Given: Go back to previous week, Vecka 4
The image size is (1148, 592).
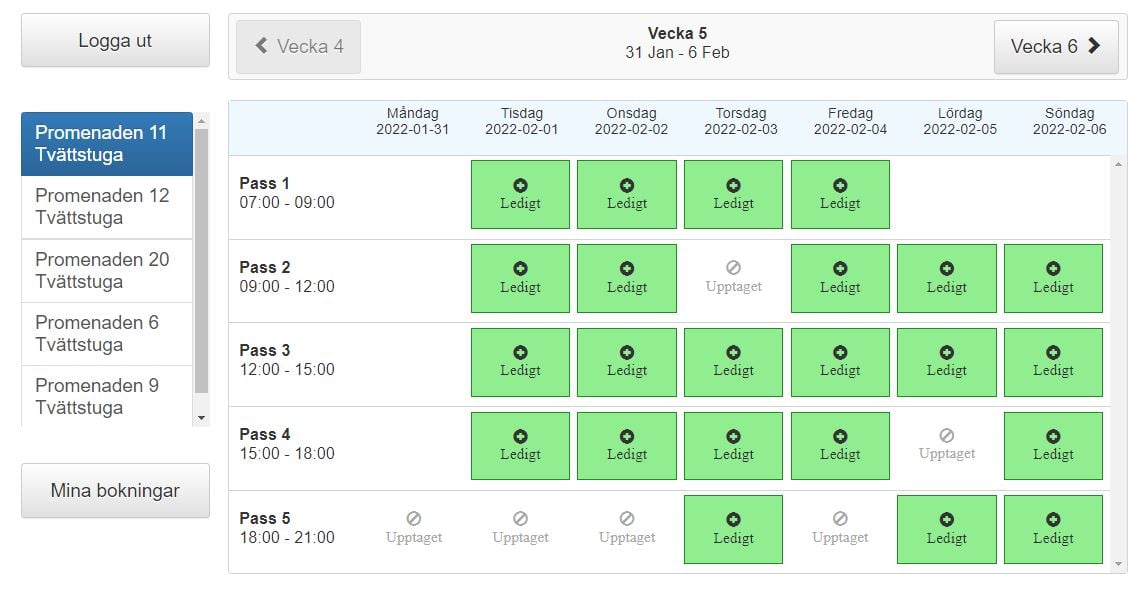Looking at the screenshot, I should tap(299, 46).
